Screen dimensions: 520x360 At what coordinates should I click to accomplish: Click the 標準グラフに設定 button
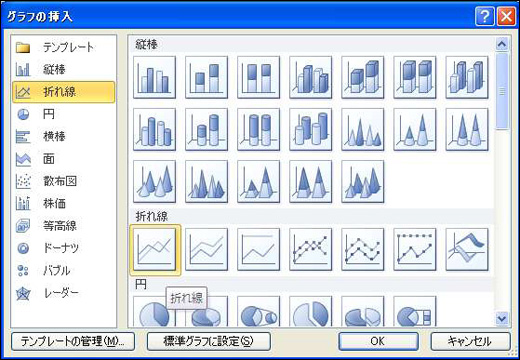pos(208,341)
